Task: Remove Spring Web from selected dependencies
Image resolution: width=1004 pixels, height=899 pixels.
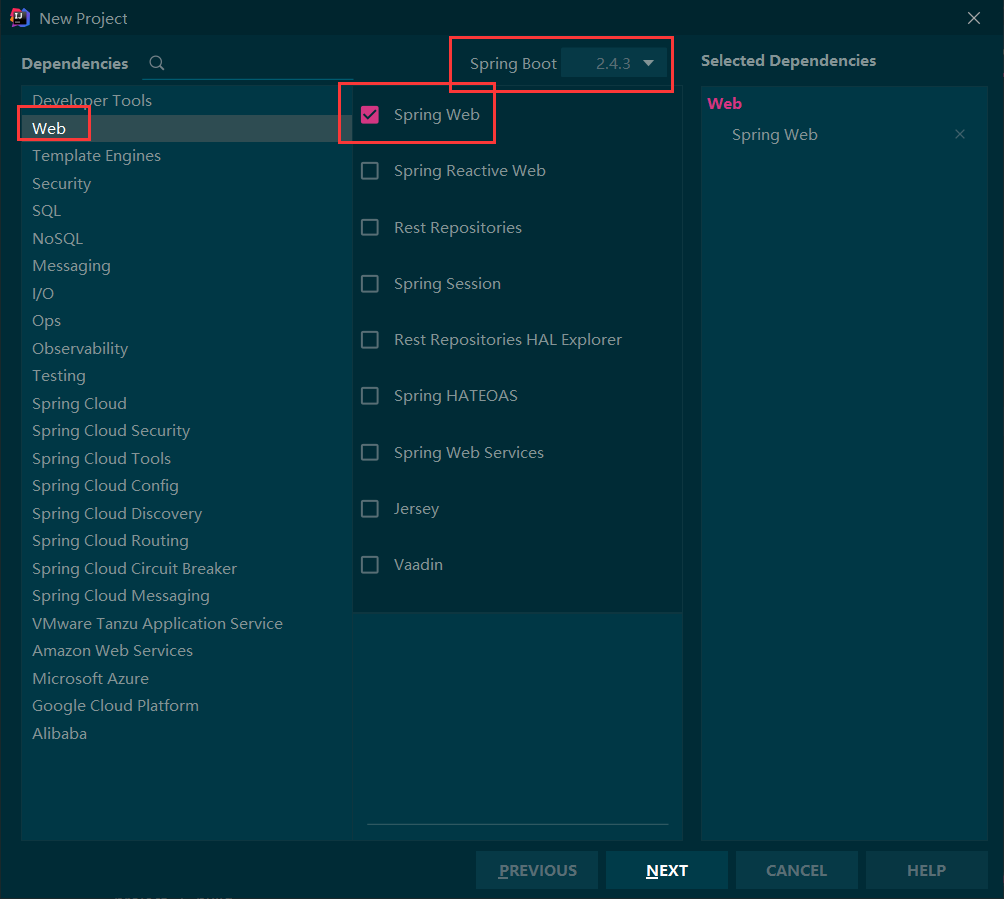Action: coord(959,134)
